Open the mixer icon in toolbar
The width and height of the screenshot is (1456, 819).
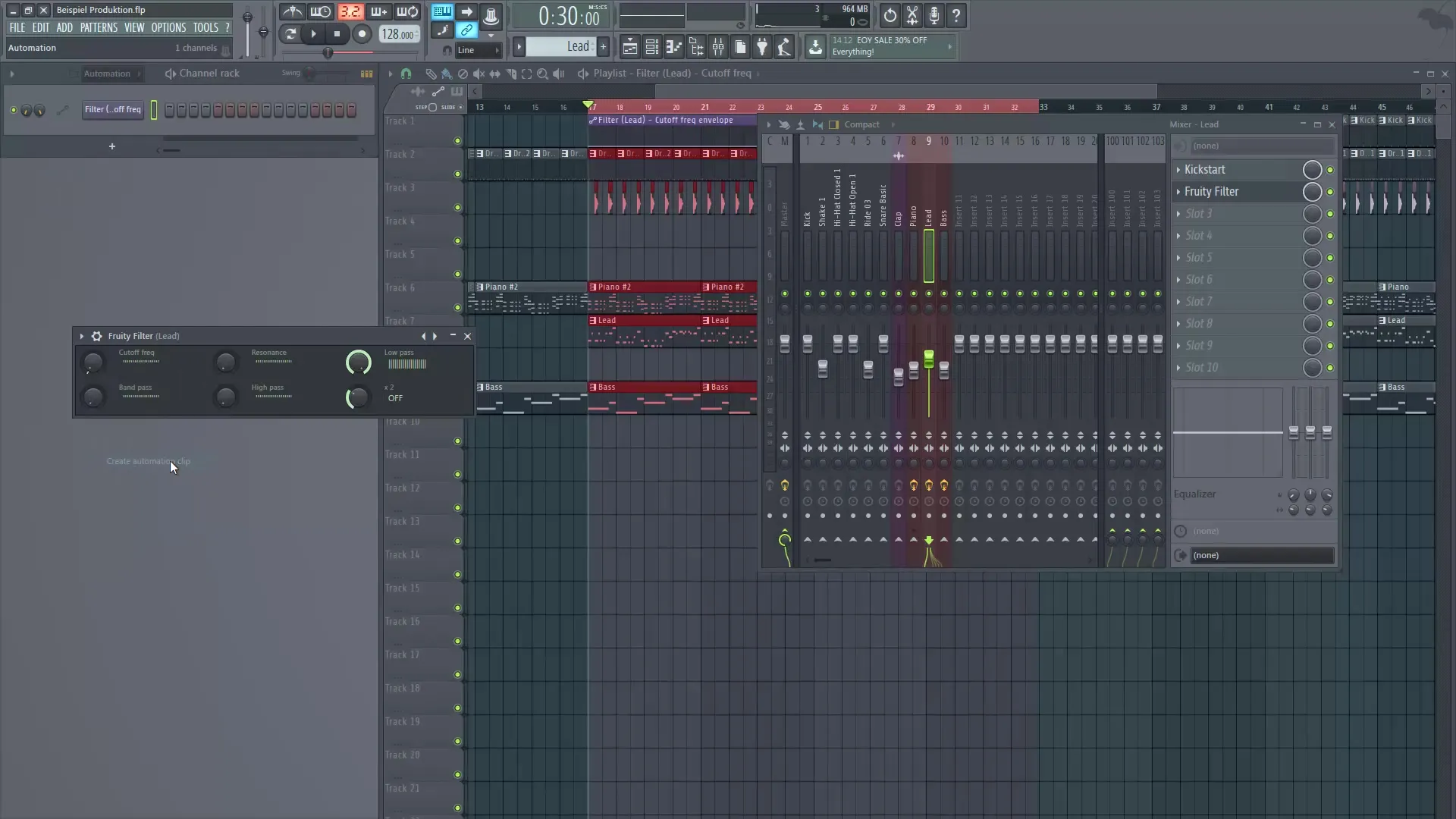717,47
